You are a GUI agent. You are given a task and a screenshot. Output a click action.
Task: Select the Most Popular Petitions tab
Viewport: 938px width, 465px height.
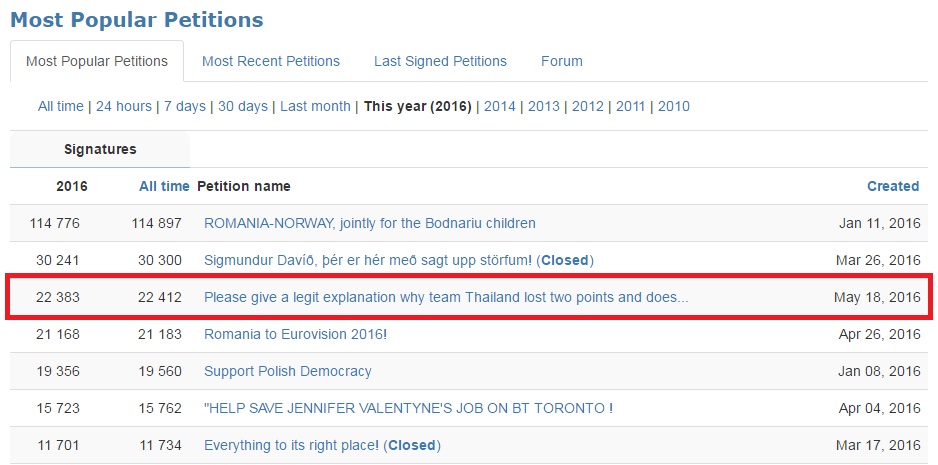tap(97, 61)
